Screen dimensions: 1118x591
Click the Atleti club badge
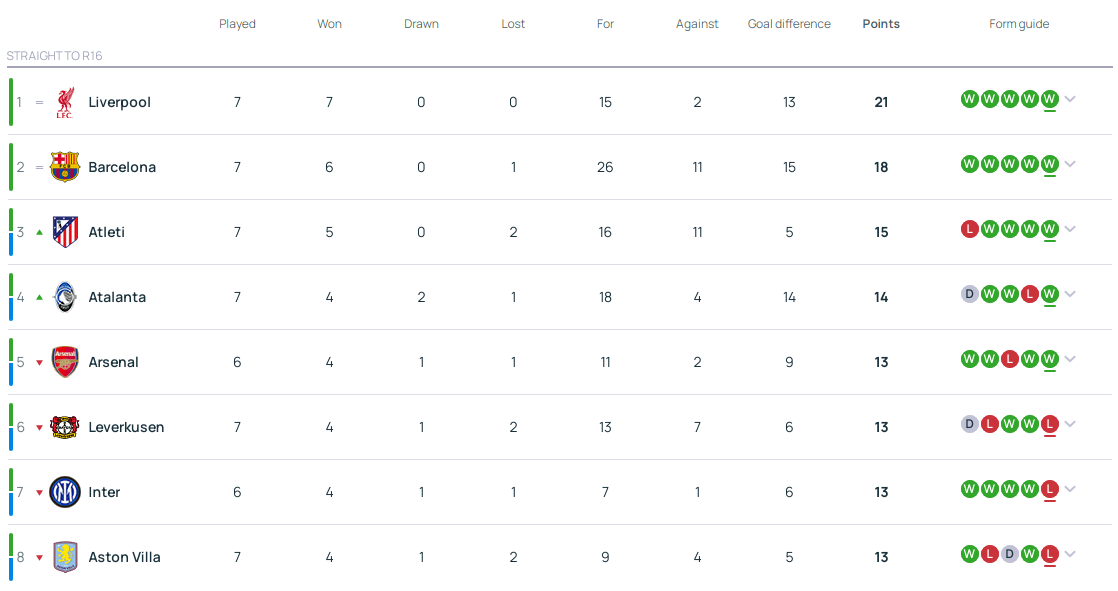[65, 232]
